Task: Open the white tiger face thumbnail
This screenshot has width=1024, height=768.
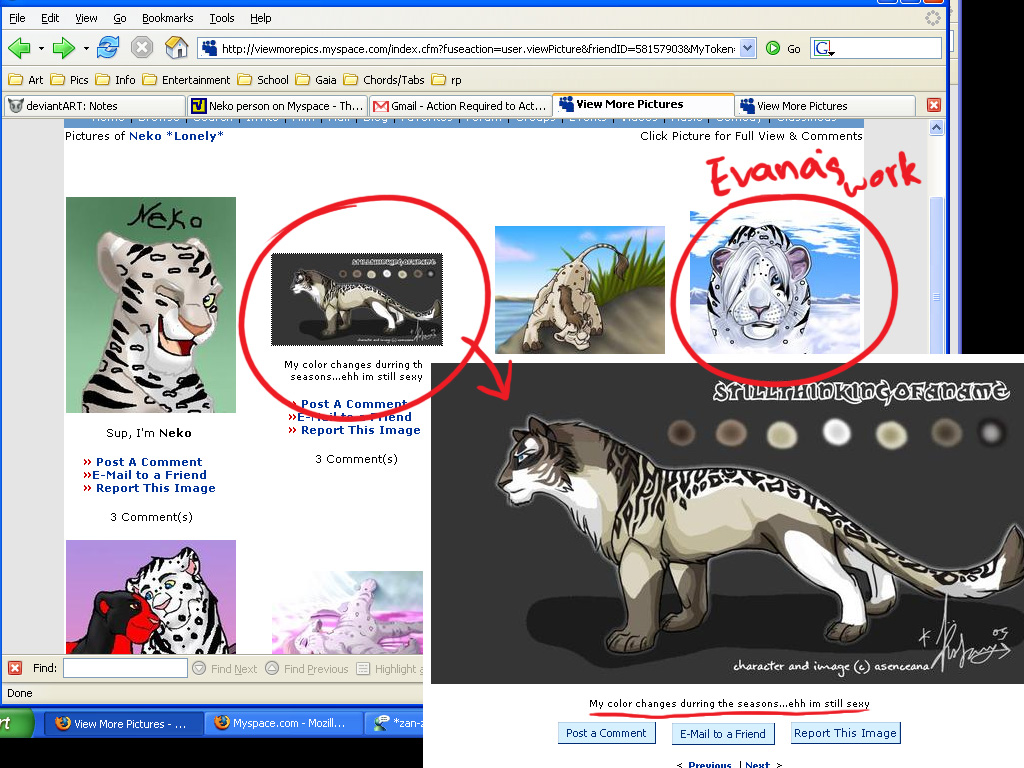Action: click(775, 282)
